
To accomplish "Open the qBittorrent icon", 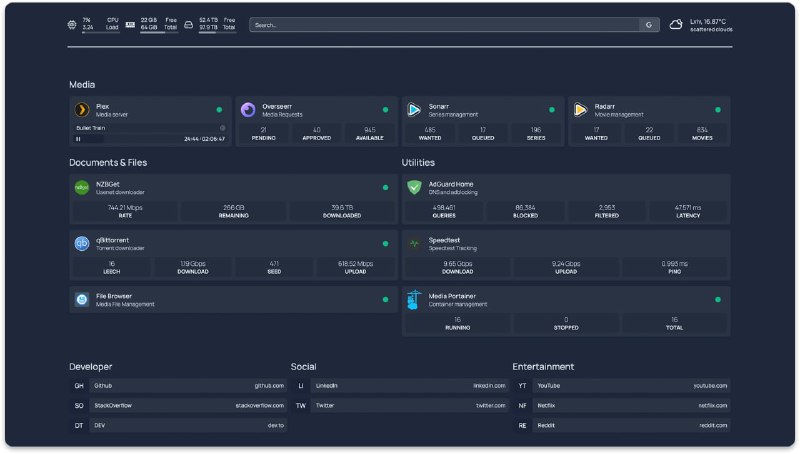I will click(x=82, y=243).
